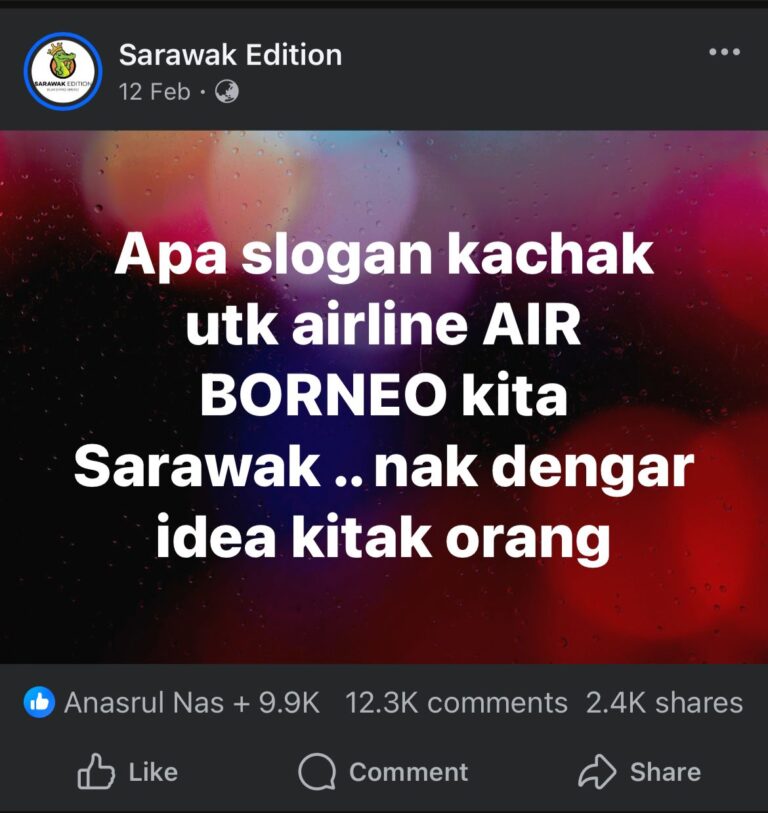Screen dimensions: 768x813
Task: Toggle the Like label on this post
Action: [x=153, y=772]
